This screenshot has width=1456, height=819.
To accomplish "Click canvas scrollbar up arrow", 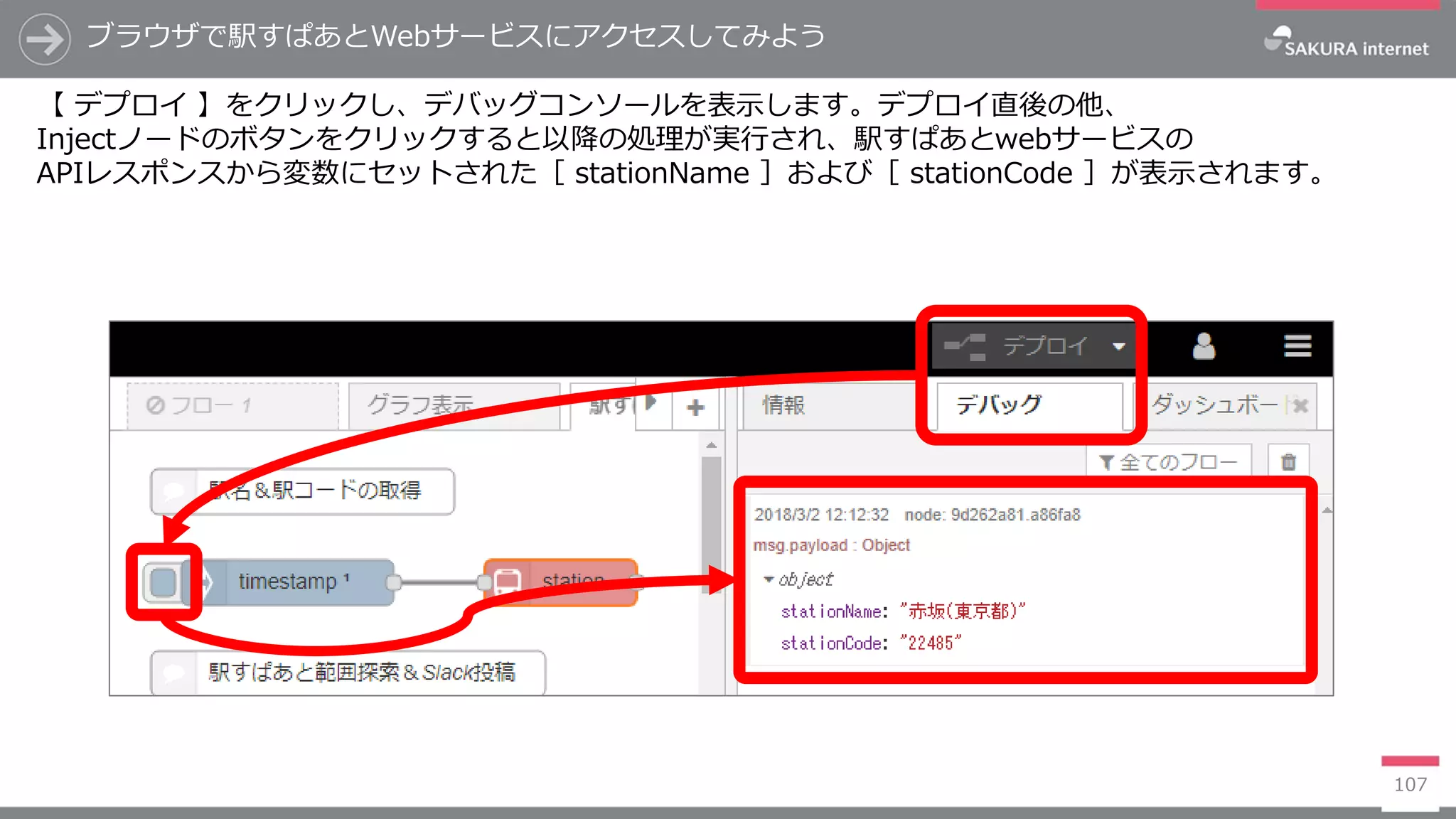I will pos(711,446).
